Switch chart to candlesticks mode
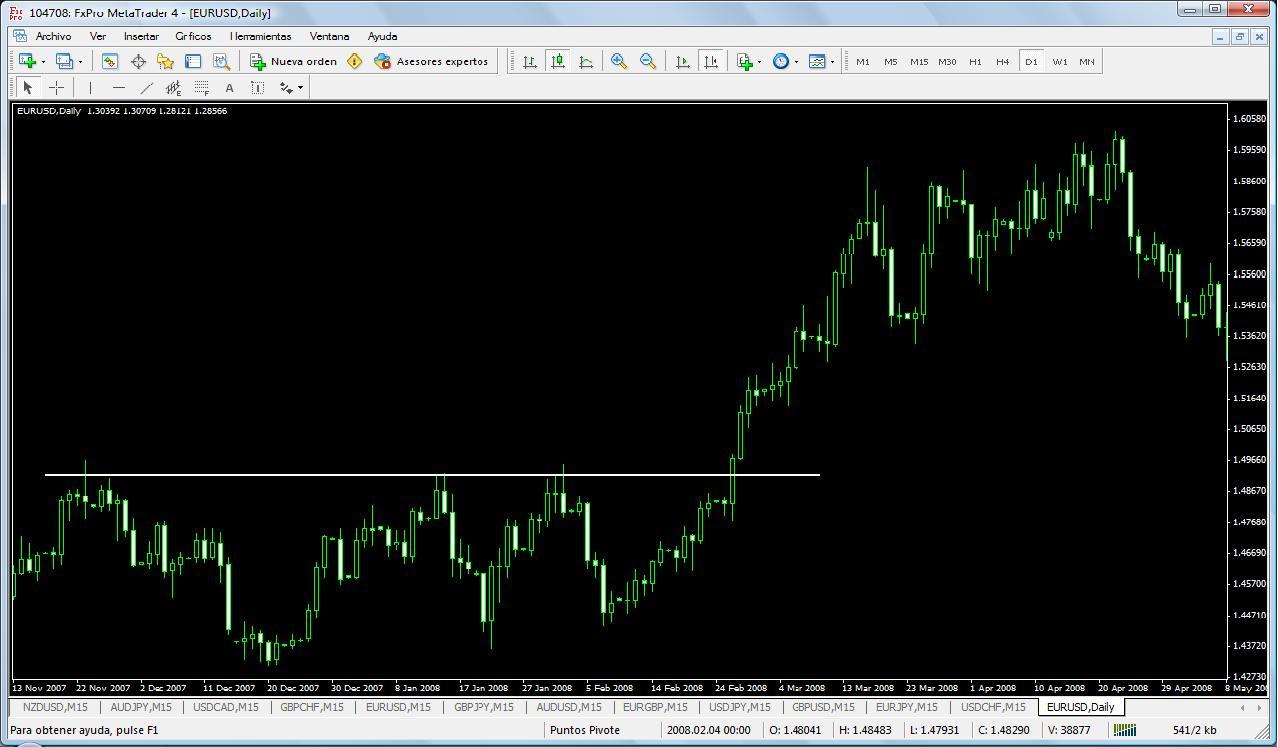 click(558, 61)
